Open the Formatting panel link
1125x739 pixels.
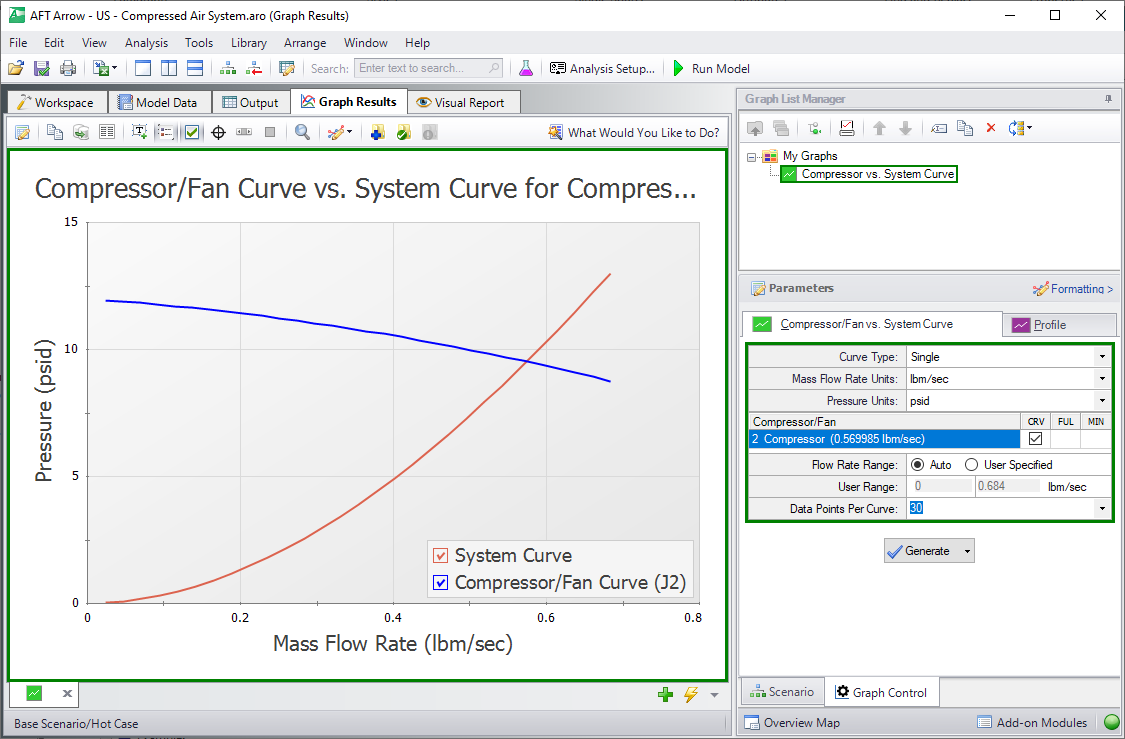[1073, 288]
